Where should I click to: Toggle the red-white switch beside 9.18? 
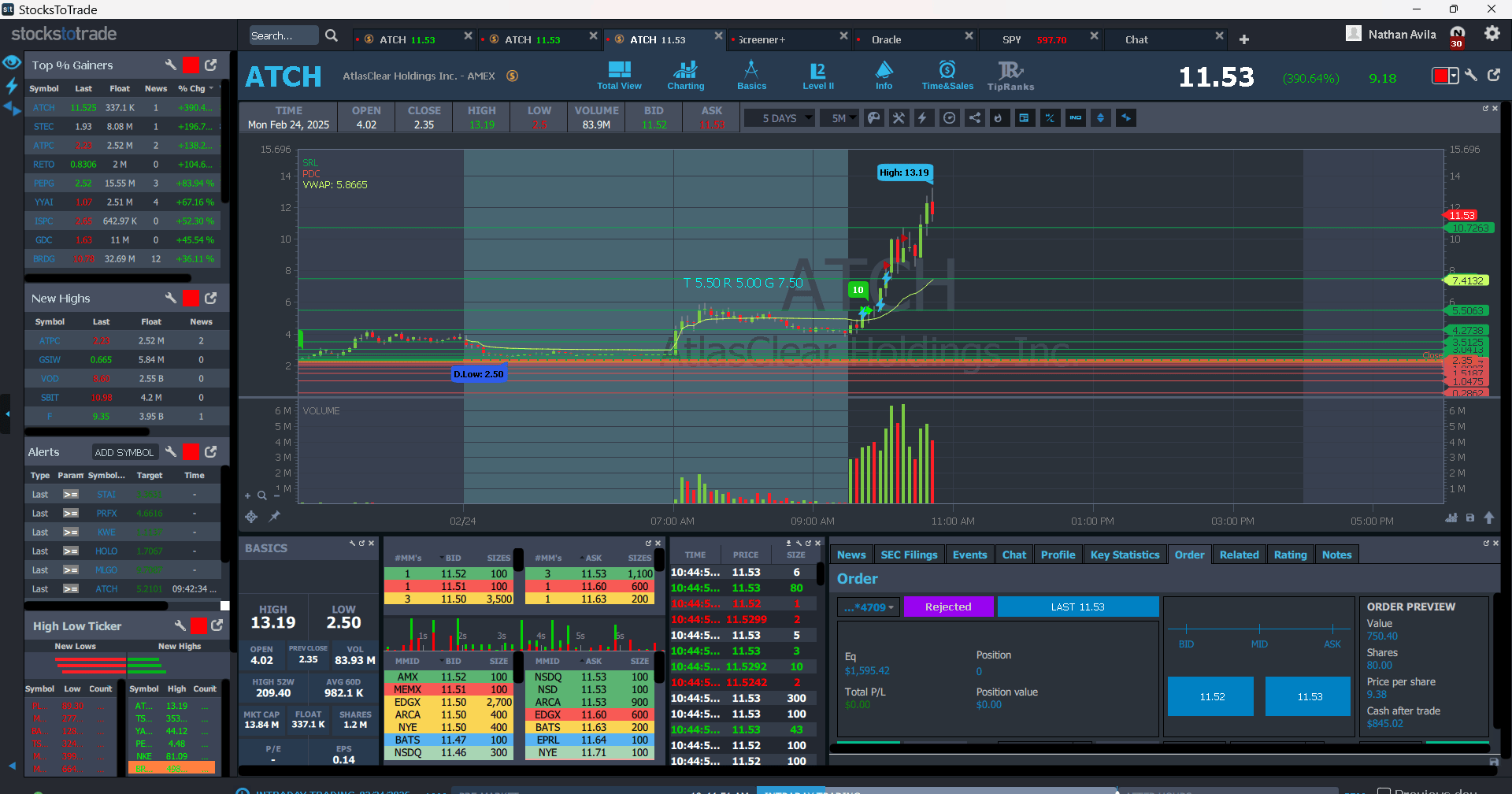coord(1444,76)
